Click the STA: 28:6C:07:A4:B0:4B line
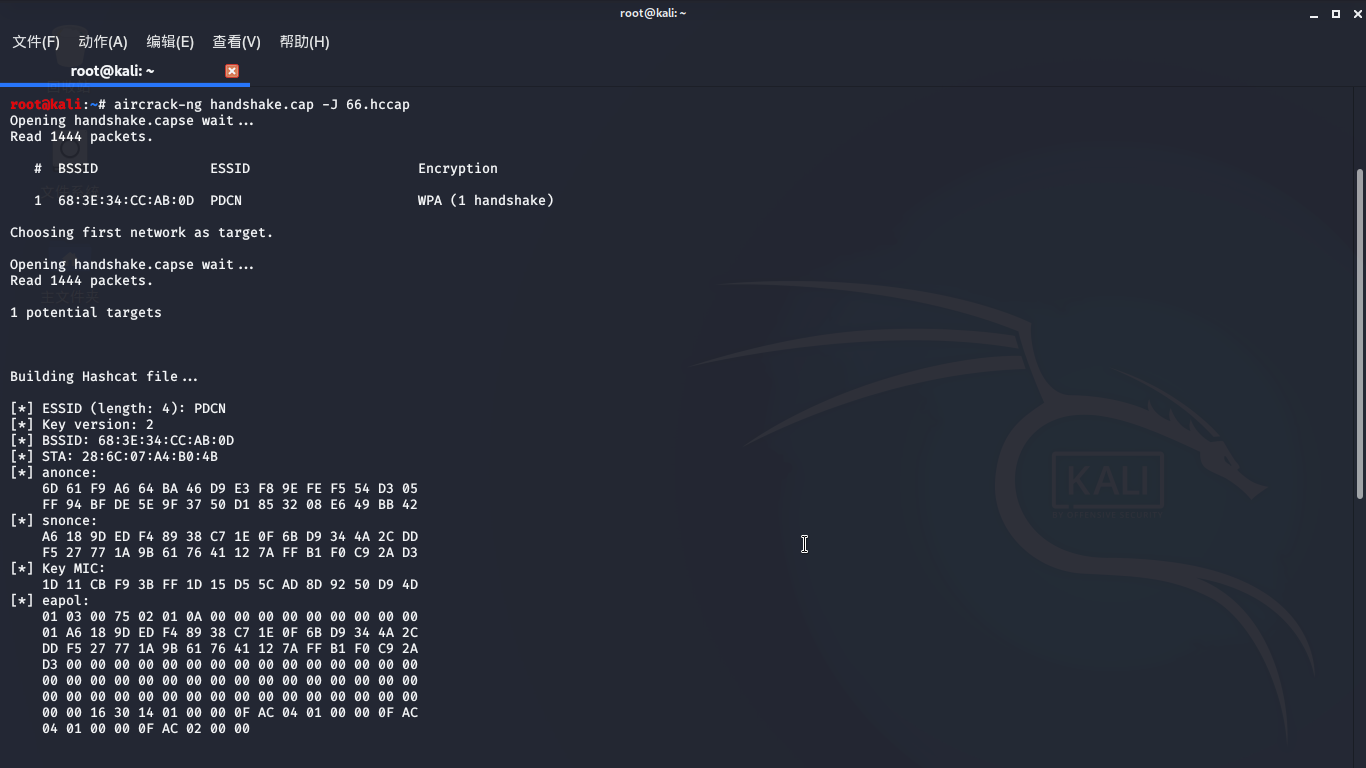The width and height of the screenshot is (1366, 768). coord(114,456)
